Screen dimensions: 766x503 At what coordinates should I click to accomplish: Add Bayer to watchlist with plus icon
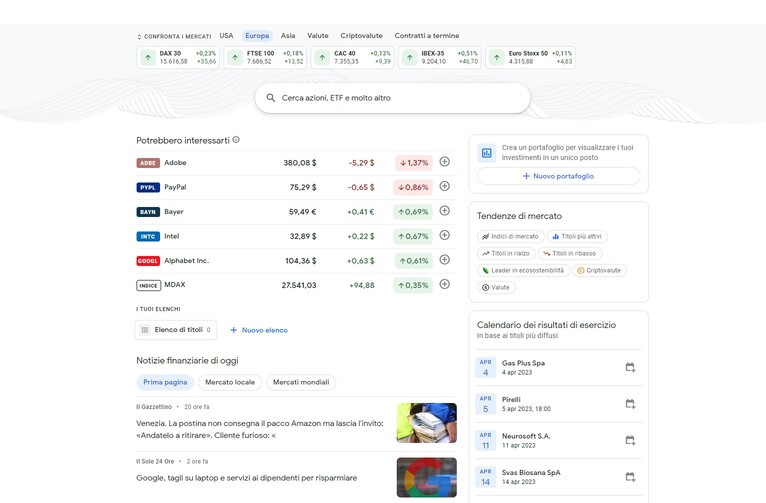[444, 210]
